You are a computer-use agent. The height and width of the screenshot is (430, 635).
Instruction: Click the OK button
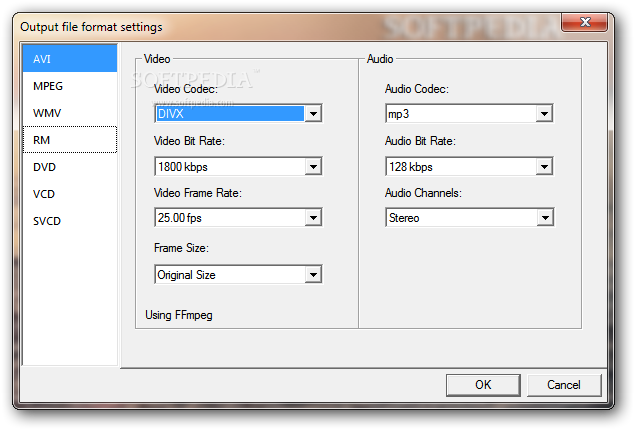click(483, 385)
